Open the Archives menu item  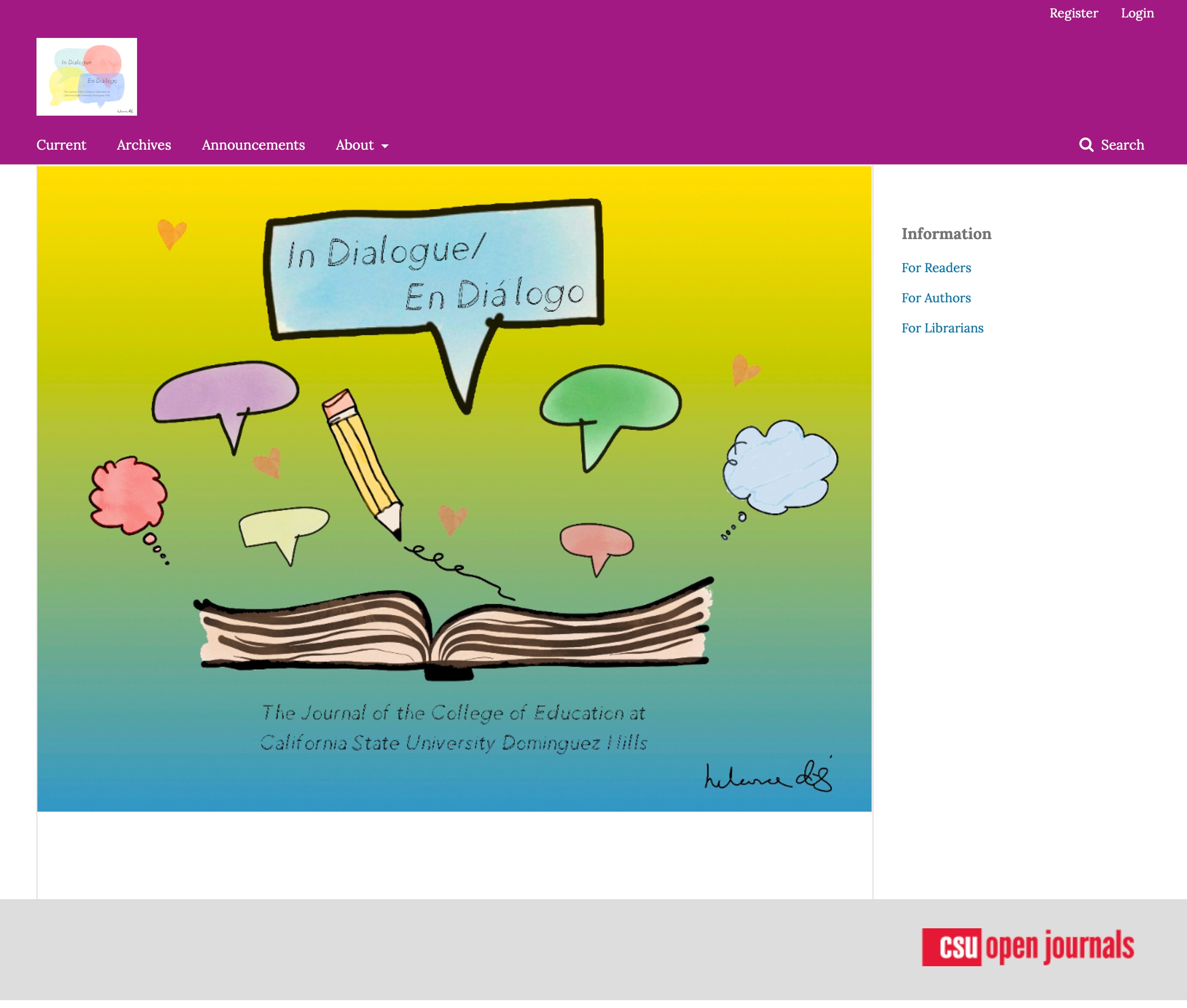click(x=144, y=145)
